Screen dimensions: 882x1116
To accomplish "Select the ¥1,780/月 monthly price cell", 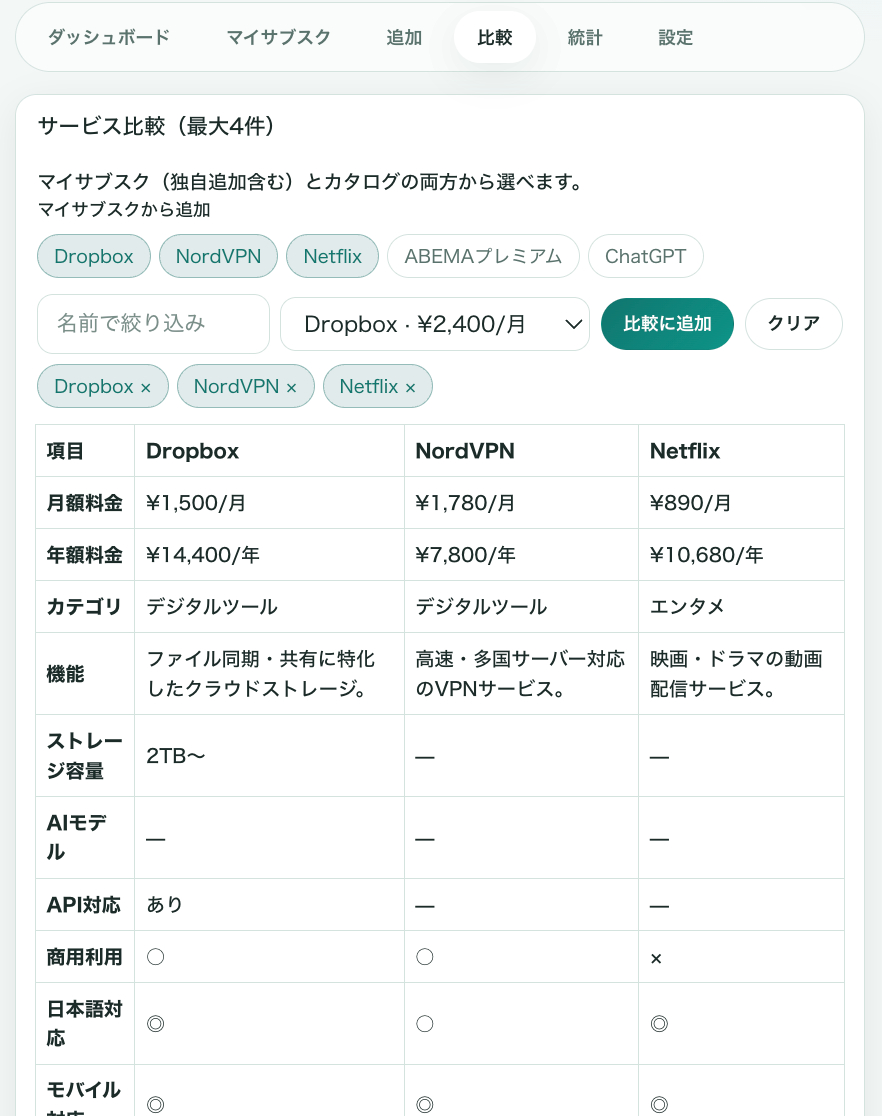I will (x=521, y=503).
